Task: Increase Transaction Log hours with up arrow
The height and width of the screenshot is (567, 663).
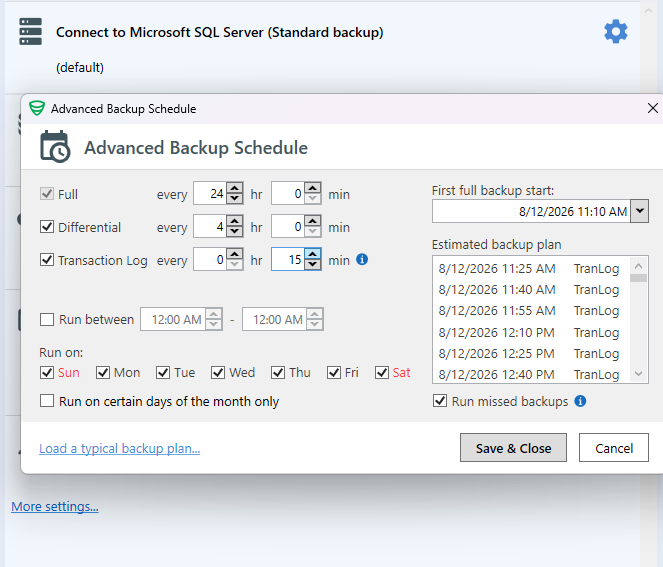Action: coord(235,254)
